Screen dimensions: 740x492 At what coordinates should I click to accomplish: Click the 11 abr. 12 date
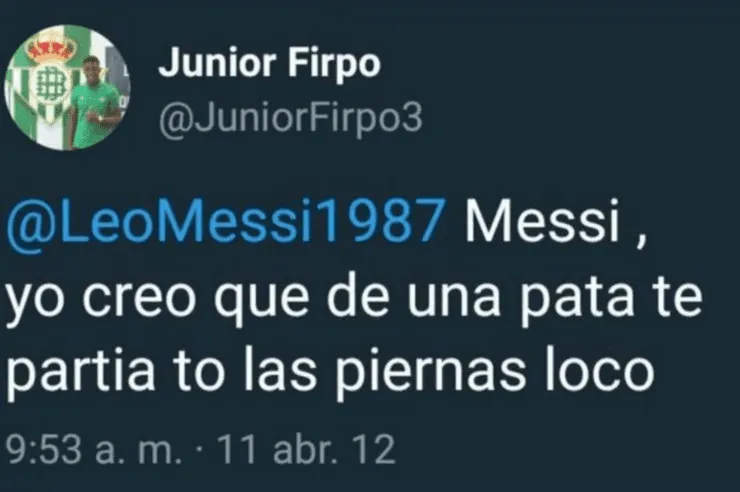coord(306,450)
